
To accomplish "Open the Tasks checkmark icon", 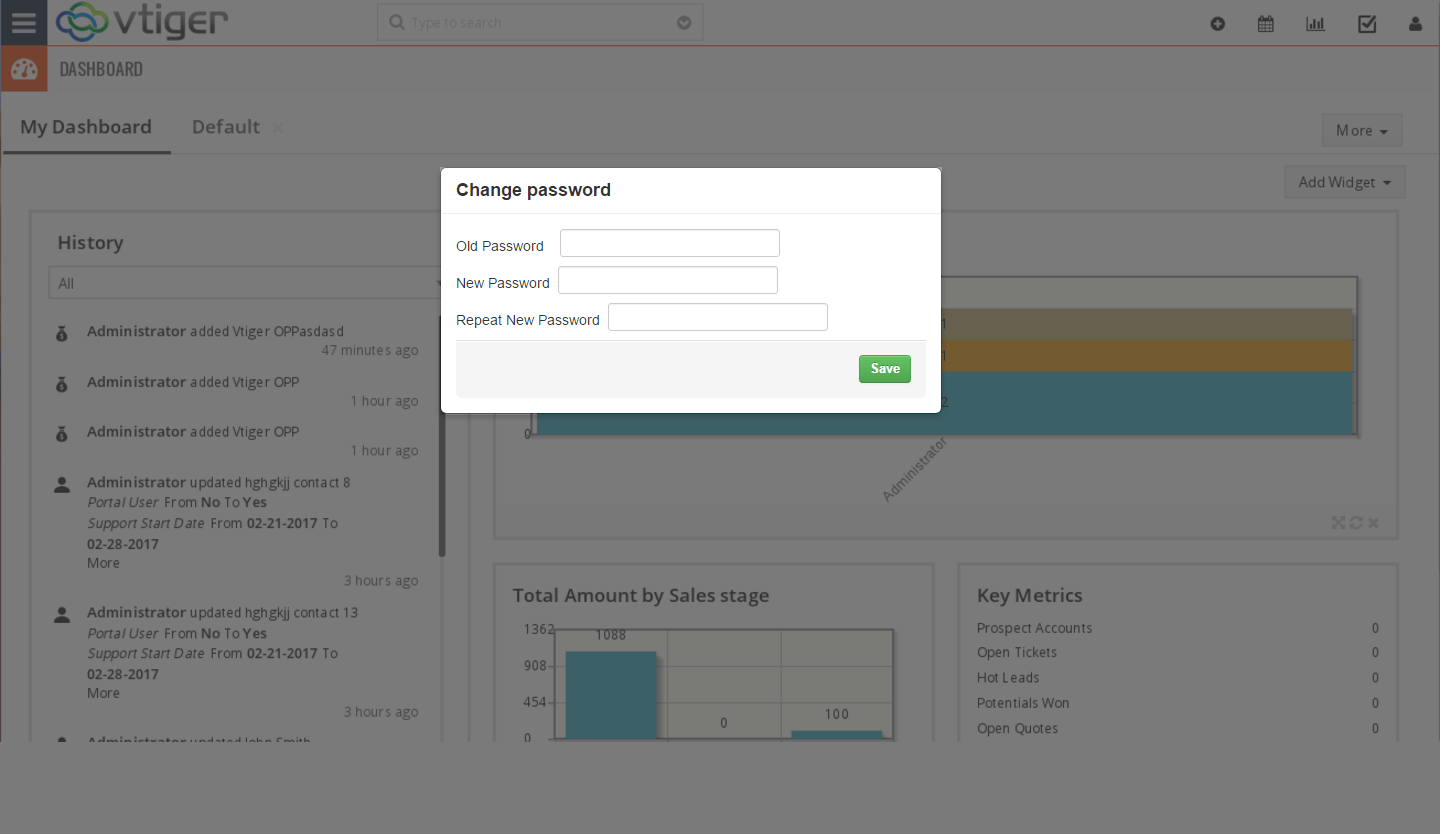I will (1367, 22).
